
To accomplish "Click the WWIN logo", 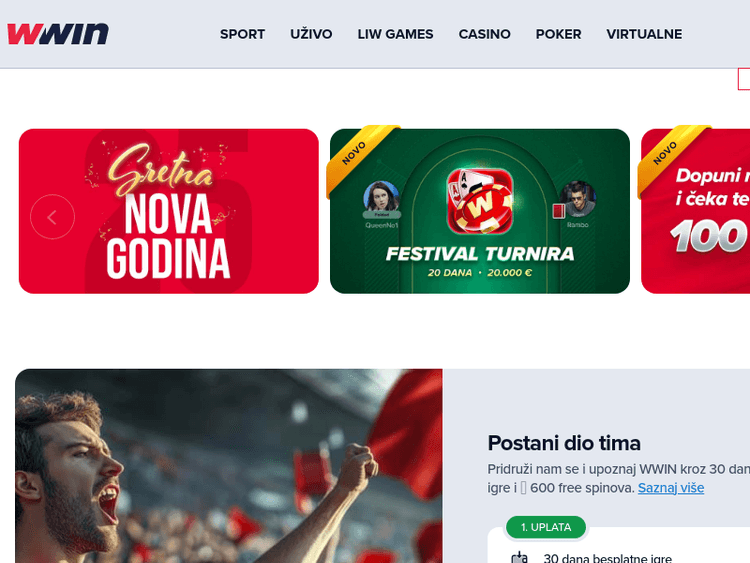I will point(58,34).
